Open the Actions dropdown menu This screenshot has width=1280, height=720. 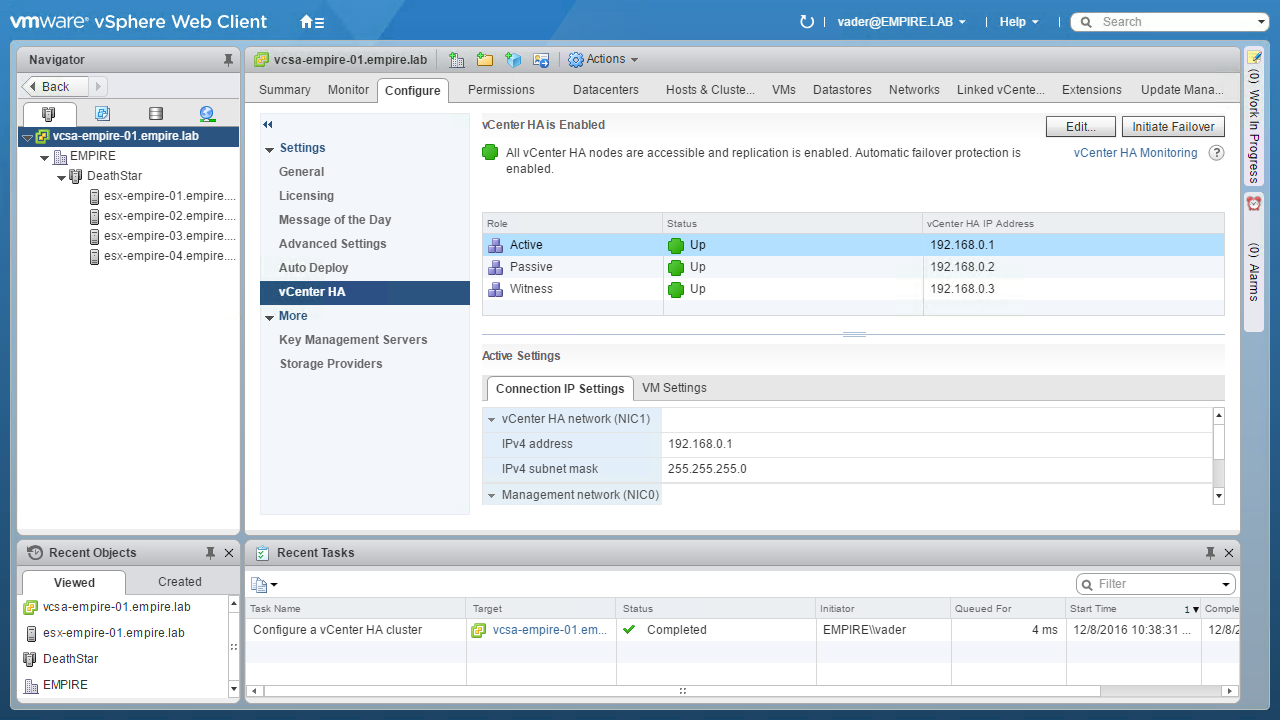click(603, 60)
